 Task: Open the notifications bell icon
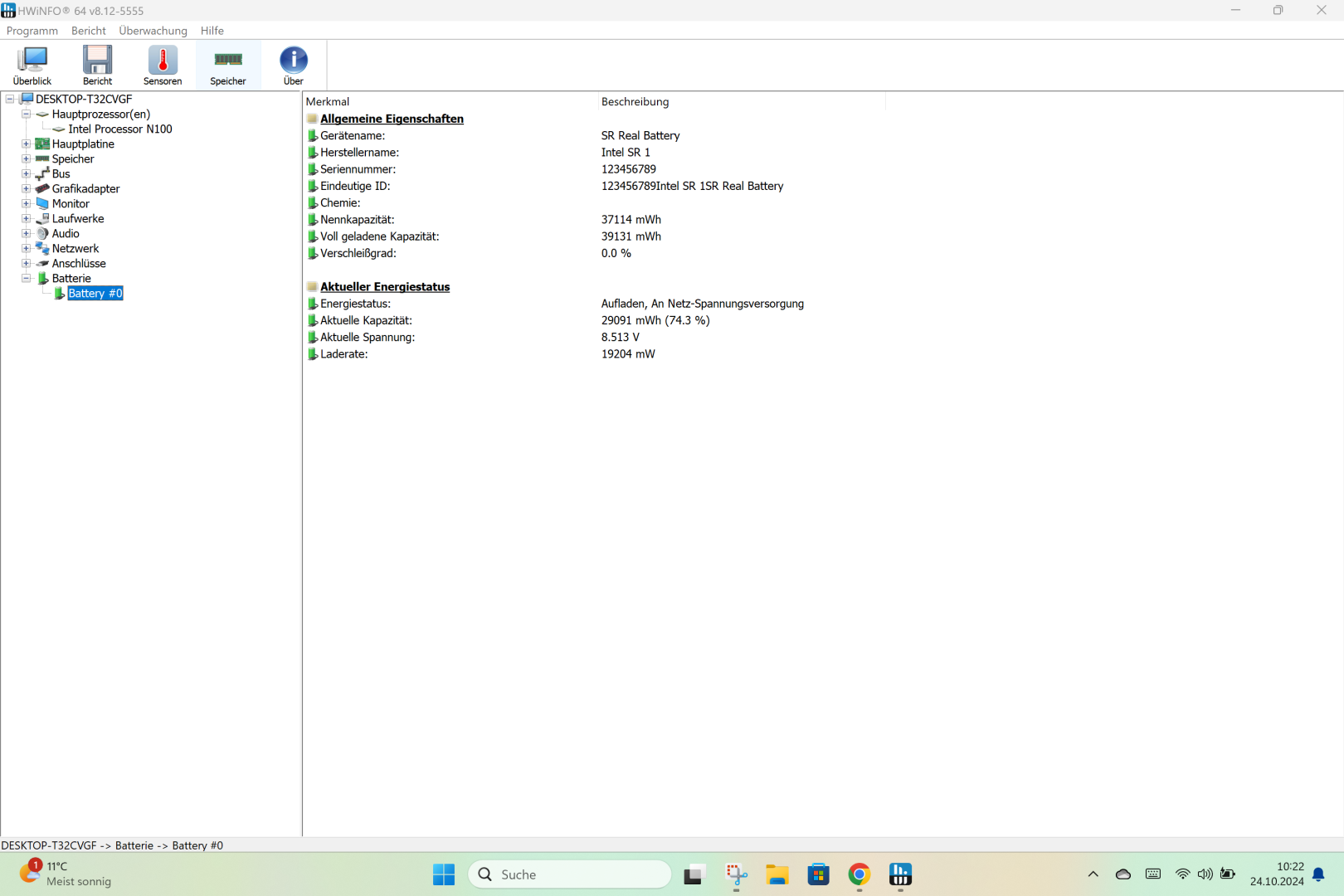(1318, 874)
